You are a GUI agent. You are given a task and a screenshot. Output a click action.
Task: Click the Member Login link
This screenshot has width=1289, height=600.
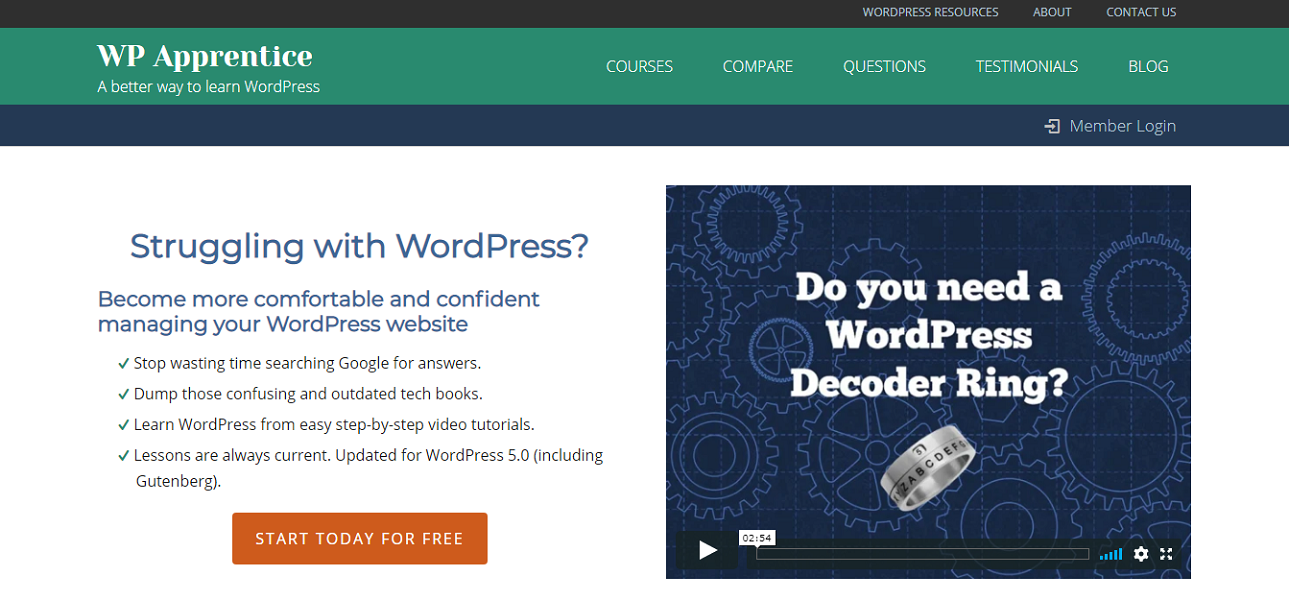point(1122,126)
